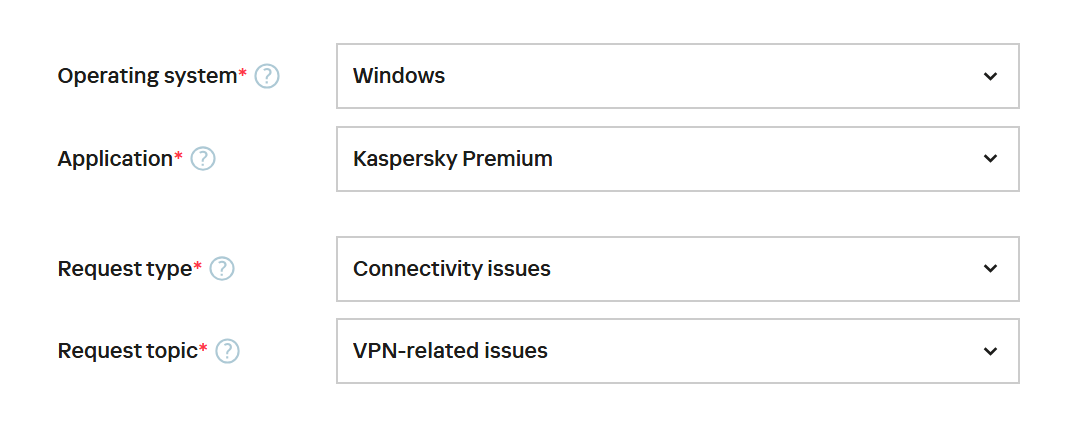Select the "Windows" value in the dropdown
This screenshot has height=445, width=1075.
coord(399,76)
